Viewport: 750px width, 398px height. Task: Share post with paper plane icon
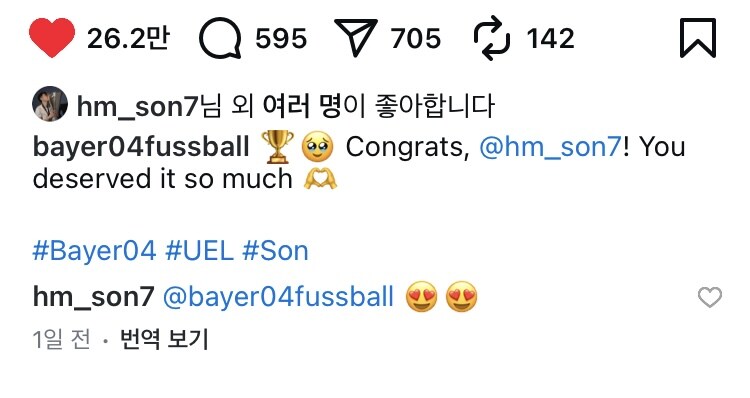click(355, 37)
